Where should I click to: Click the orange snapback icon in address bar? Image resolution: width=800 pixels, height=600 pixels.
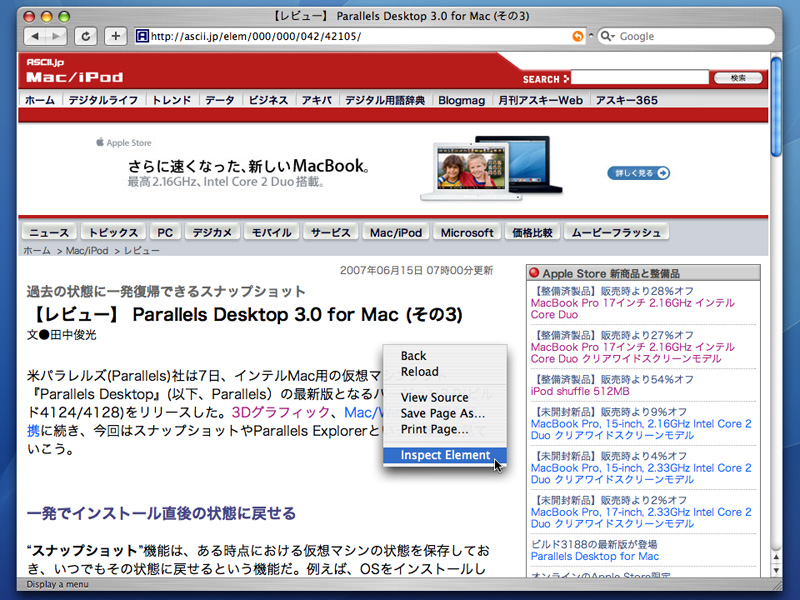(x=578, y=36)
